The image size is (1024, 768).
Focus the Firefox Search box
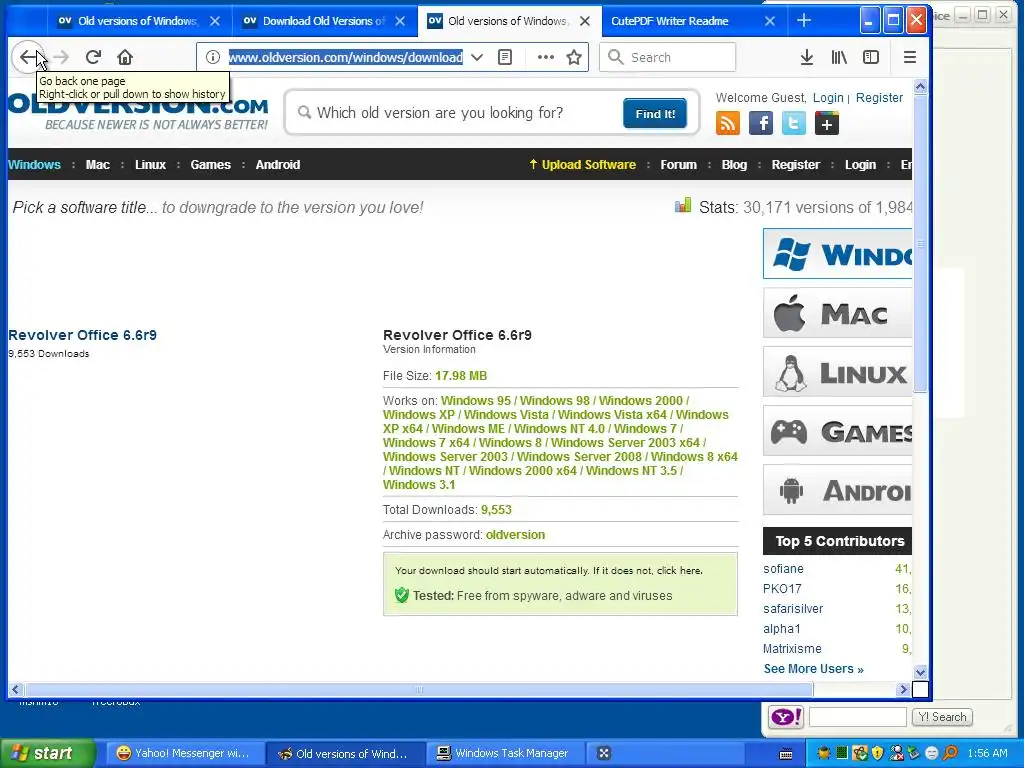tap(667, 57)
